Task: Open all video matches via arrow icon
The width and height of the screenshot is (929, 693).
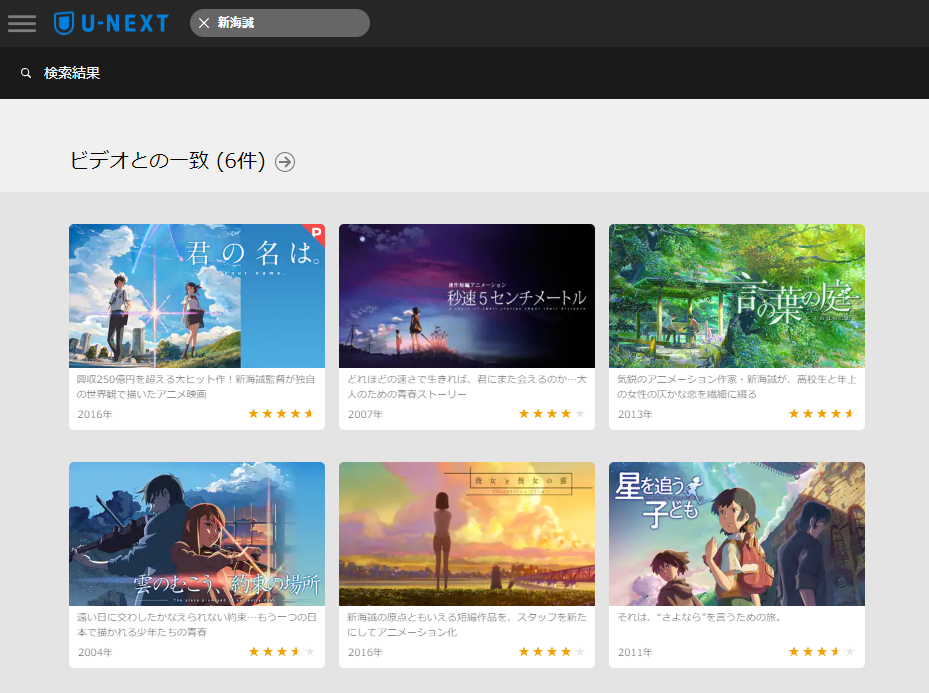Action: pos(285,162)
